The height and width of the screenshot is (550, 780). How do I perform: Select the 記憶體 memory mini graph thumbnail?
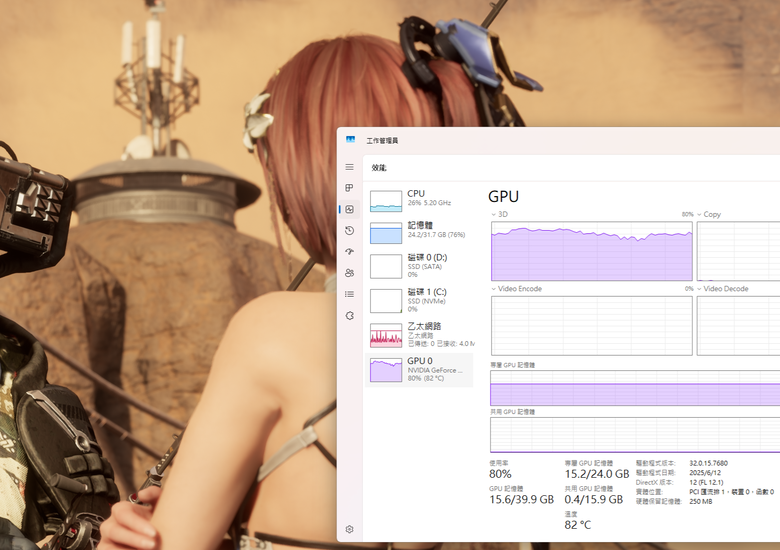[x=386, y=233]
